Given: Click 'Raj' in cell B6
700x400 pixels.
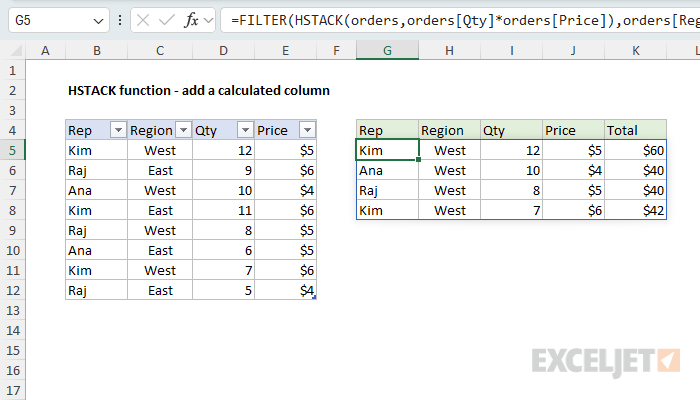Looking at the screenshot, I should point(96,171).
